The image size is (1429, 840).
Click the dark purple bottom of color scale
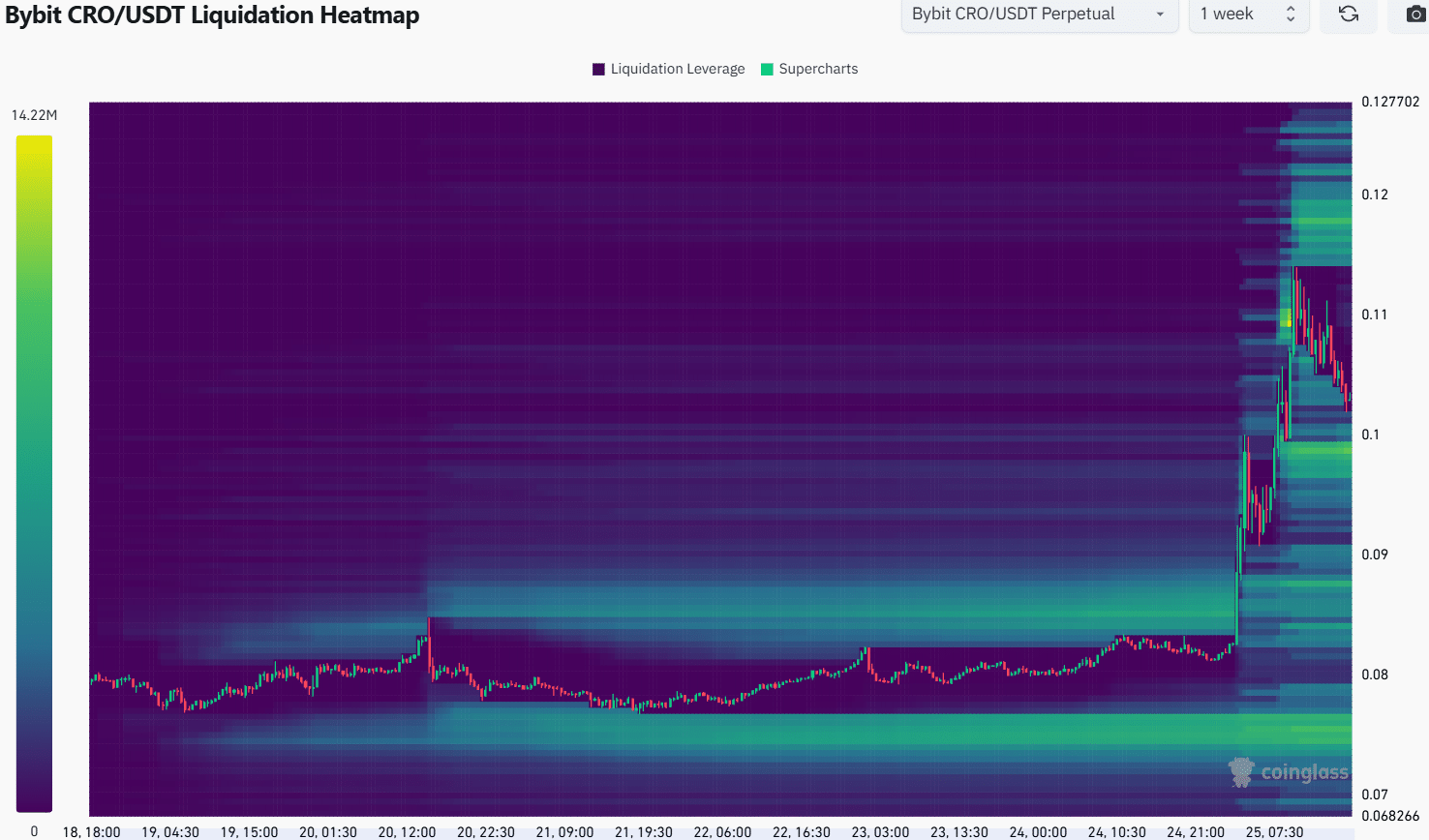[x=34, y=801]
